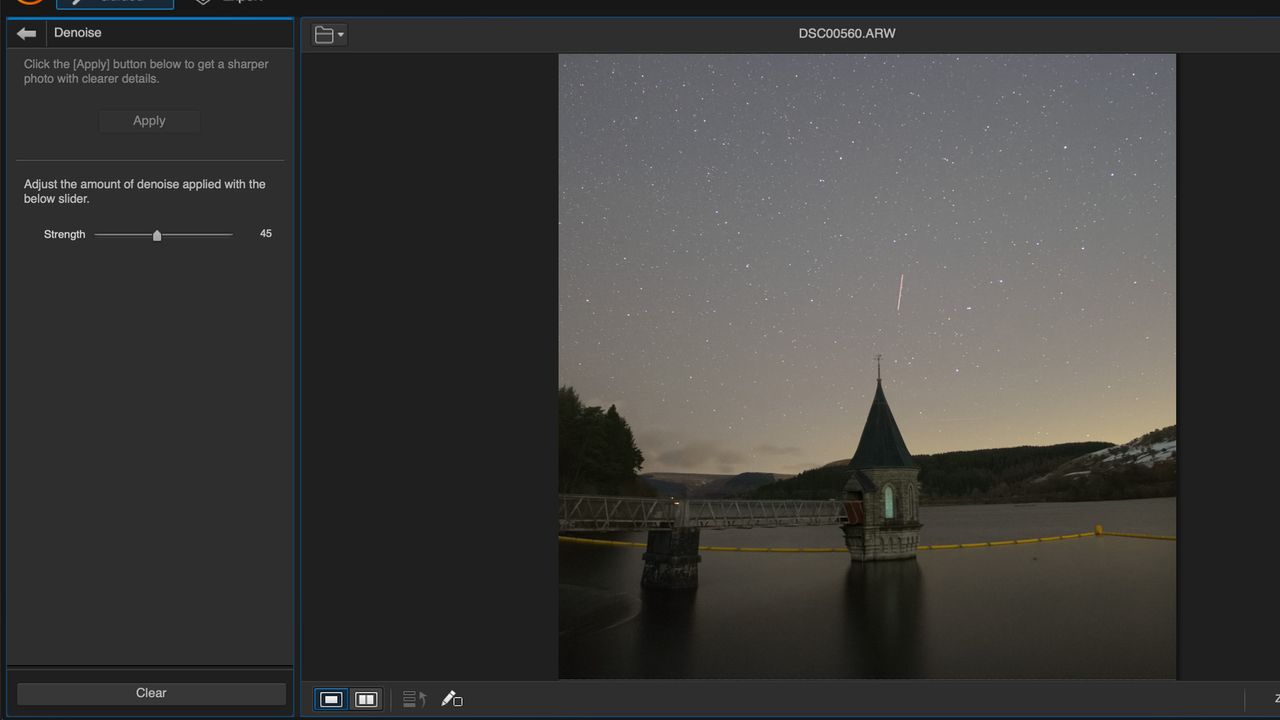Go back using the Denoise panel arrow
The height and width of the screenshot is (720, 1280).
pyautogui.click(x=27, y=33)
